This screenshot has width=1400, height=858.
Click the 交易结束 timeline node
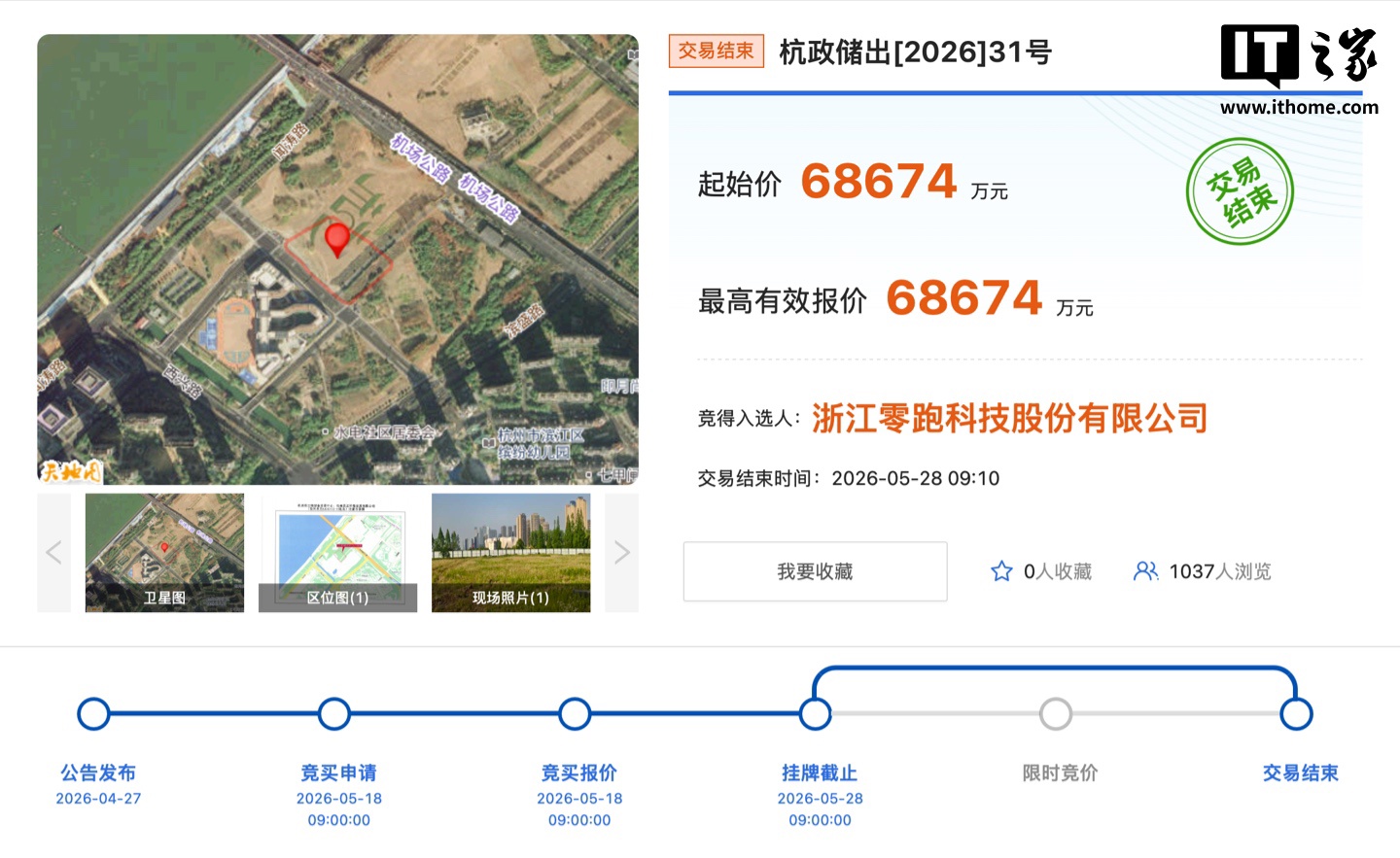(1296, 714)
